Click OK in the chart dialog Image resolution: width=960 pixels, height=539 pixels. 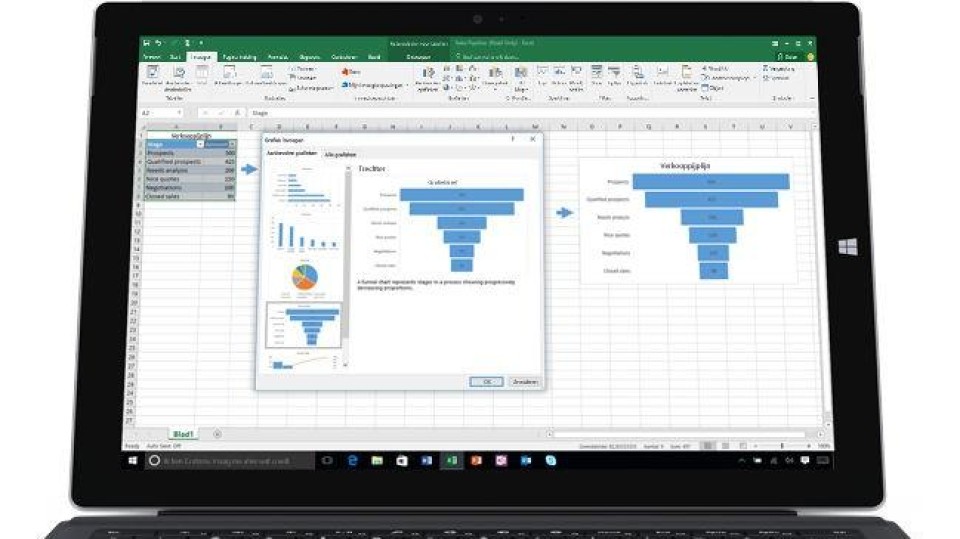pyautogui.click(x=487, y=382)
